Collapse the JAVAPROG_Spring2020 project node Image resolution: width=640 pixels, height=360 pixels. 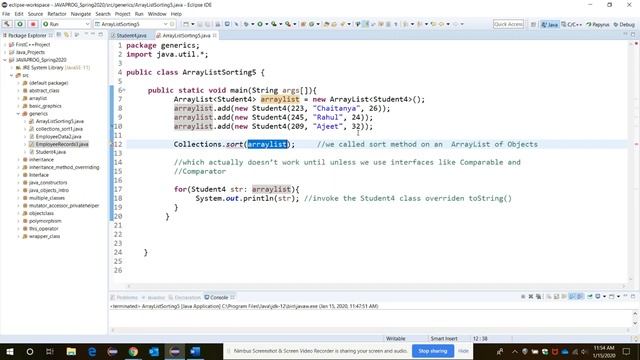[x=4, y=60]
